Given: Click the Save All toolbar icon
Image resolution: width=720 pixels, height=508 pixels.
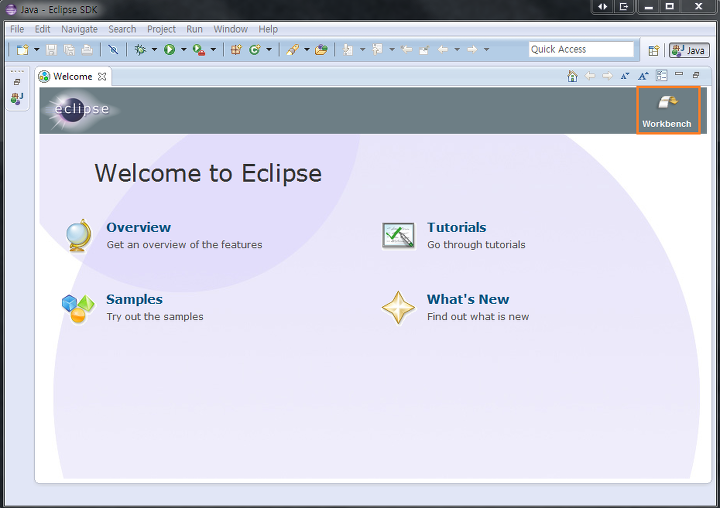Looking at the screenshot, I should [69, 50].
